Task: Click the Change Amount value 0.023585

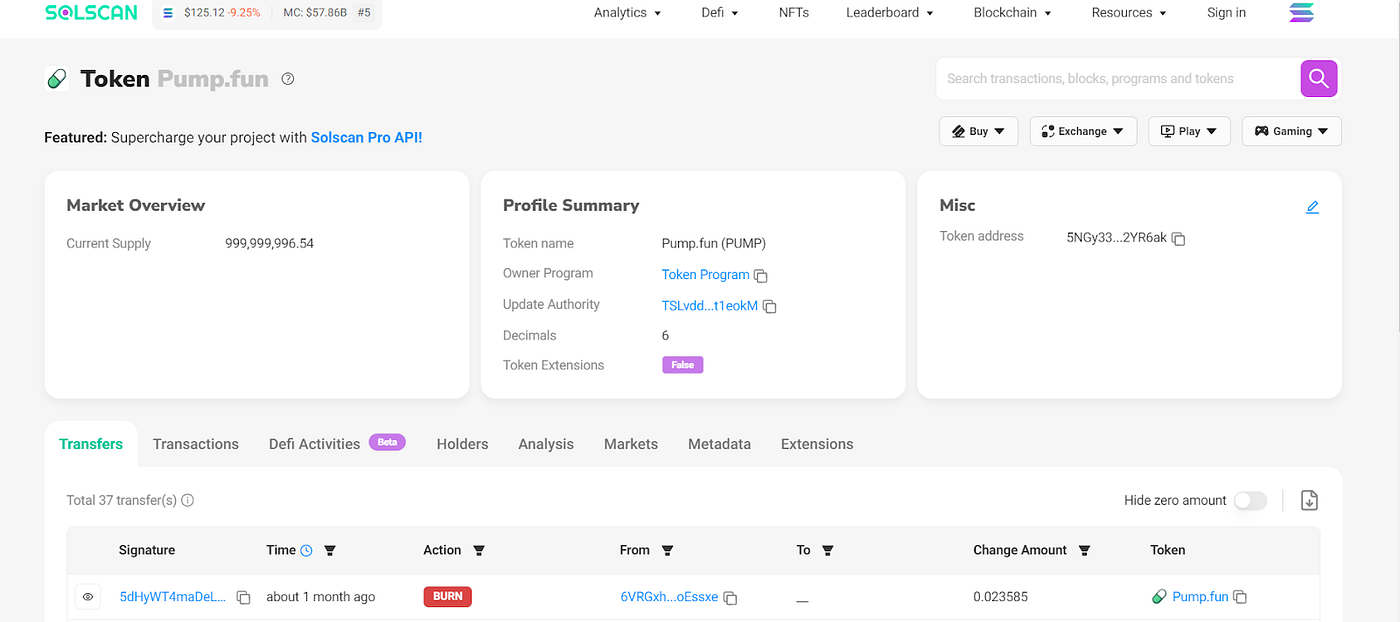Action: [x=1001, y=597]
